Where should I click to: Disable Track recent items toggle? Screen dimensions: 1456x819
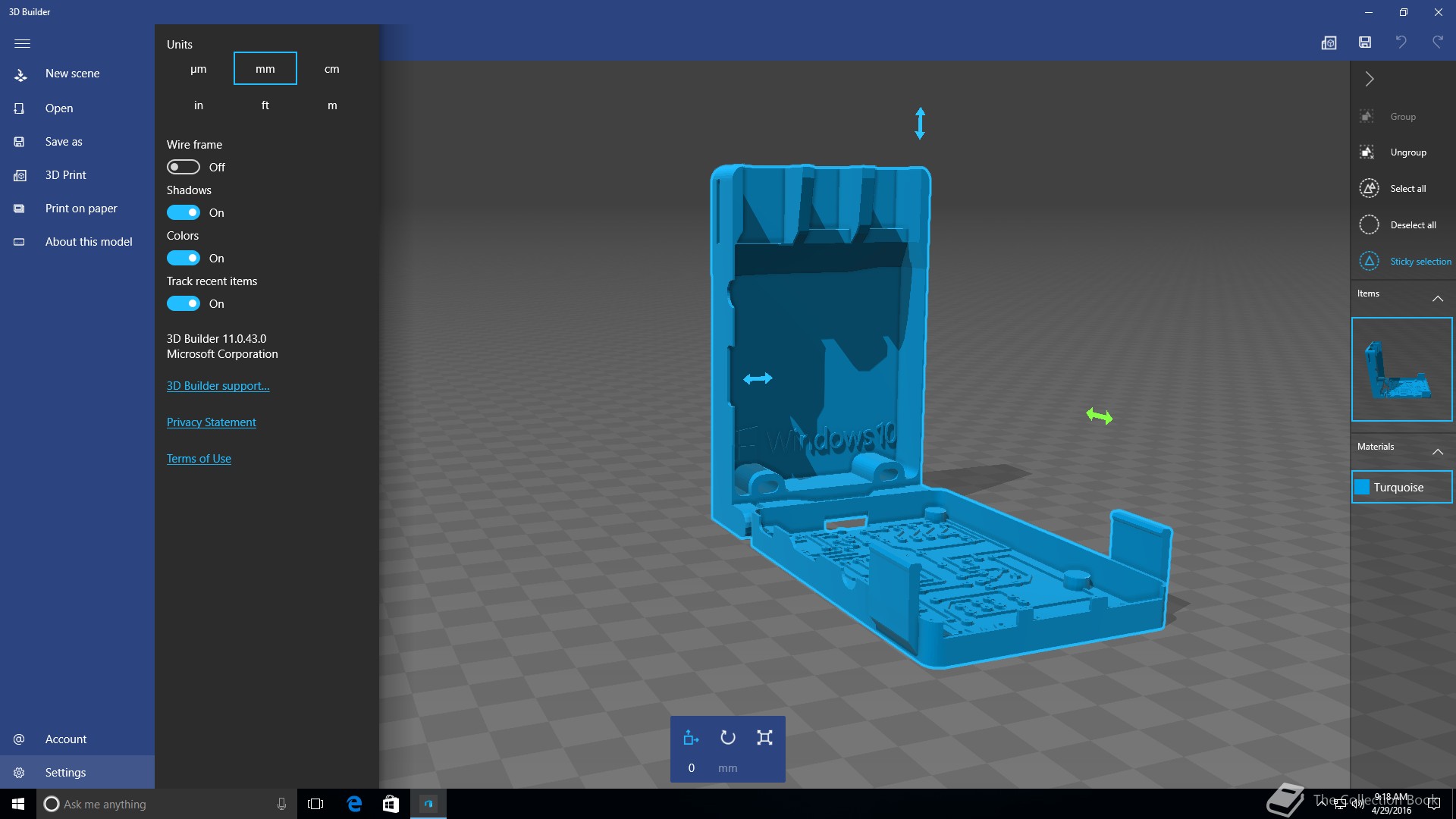(x=183, y=303)
